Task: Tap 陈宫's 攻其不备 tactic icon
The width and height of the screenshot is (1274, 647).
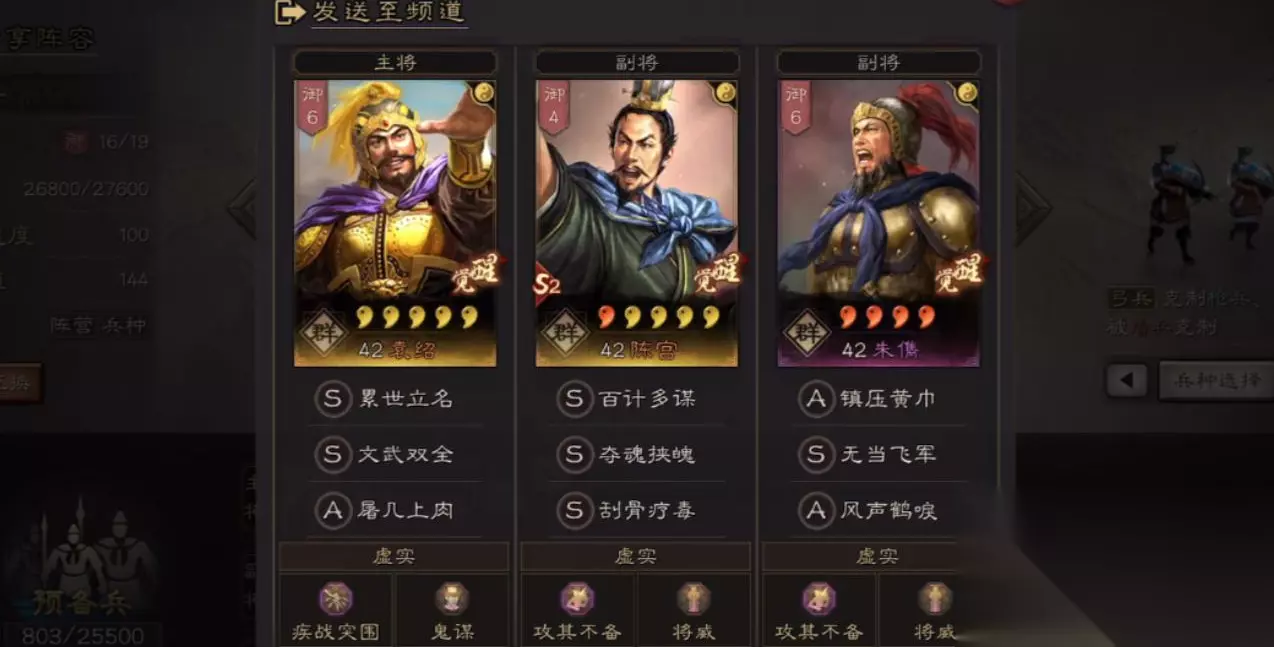Action: (x=577, y=598)
